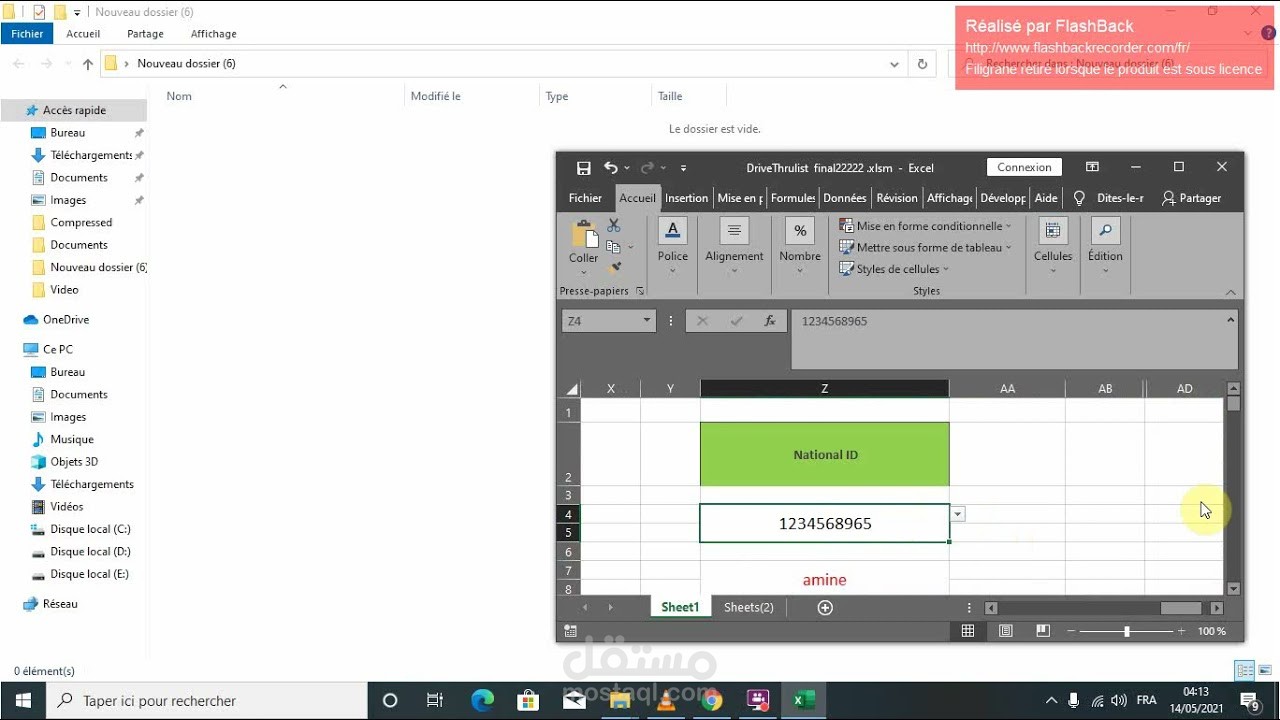Screen dimensions: 1280x720
Task: Switch to Page Break Preview icon
Action: click(1043, 631)
